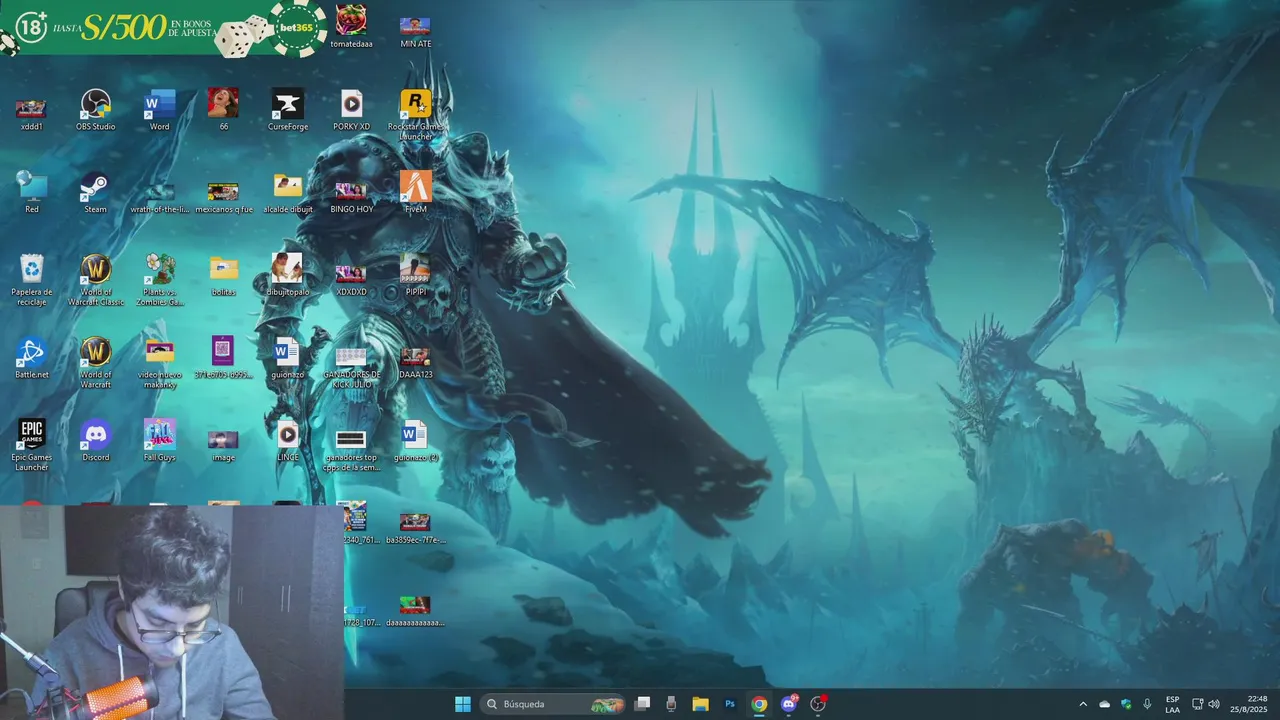Screen dimensions: 1280x720
Task: Select the World of Warcraft shortcut below Classic
Action: click(x=96, y=363)
